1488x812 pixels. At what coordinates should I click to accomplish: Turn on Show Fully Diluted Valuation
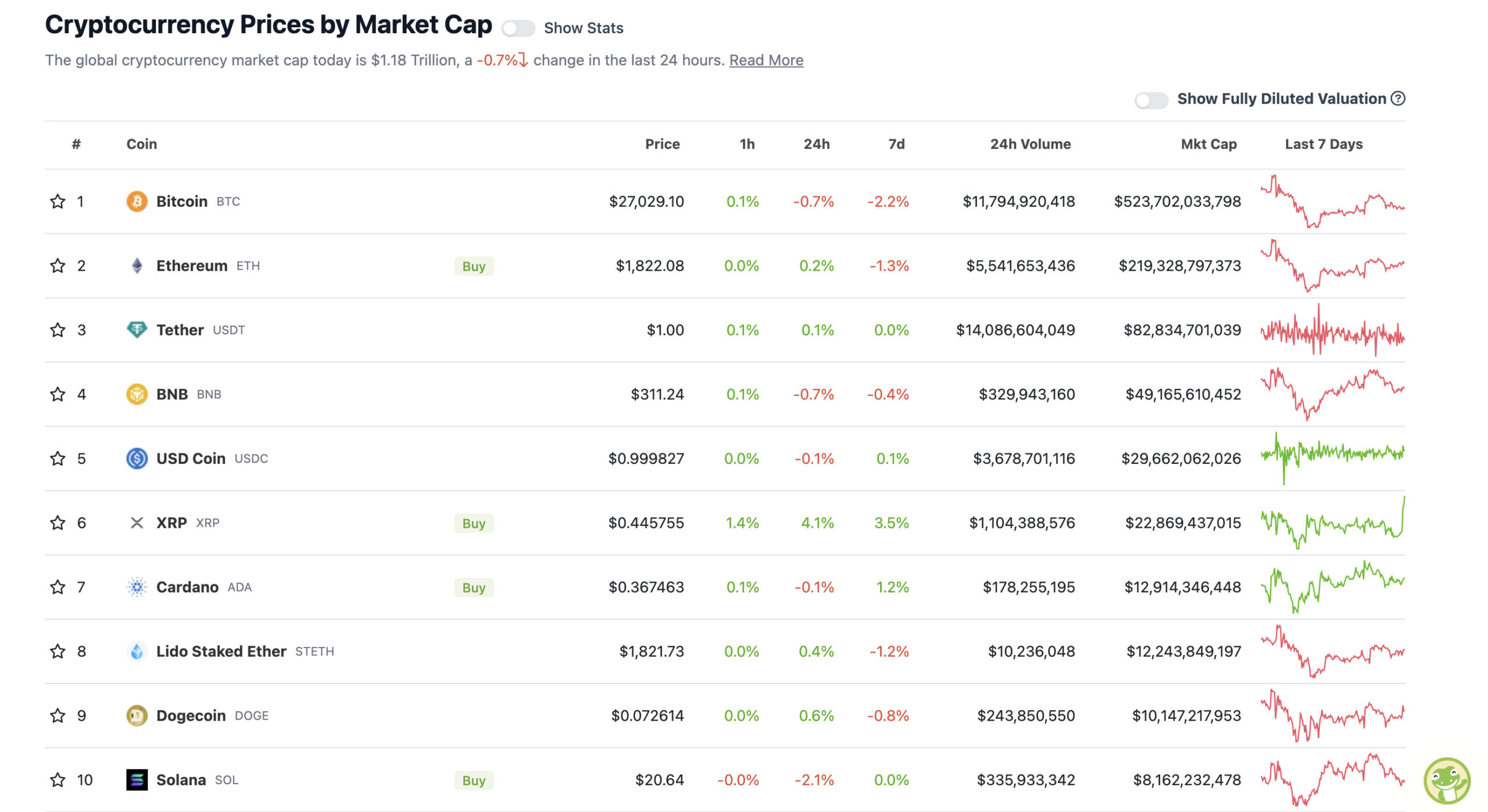coord(1151,100)
